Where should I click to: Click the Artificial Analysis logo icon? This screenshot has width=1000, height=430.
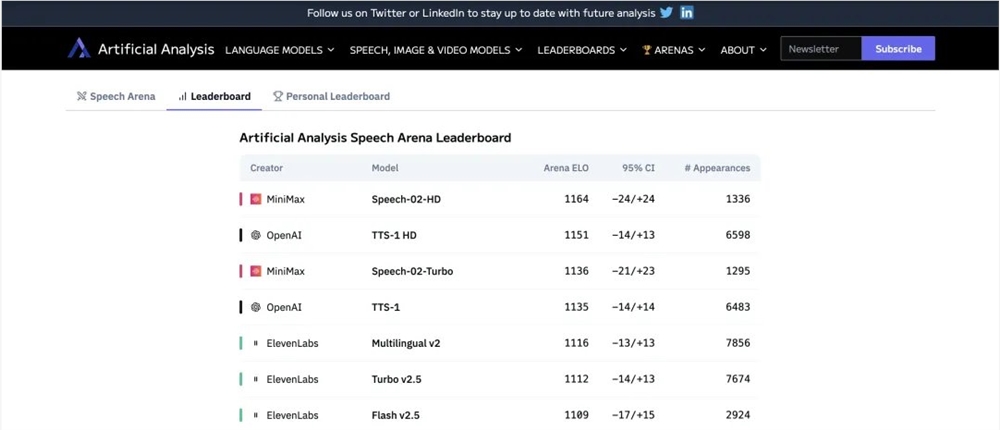click(x=79, y=49)
